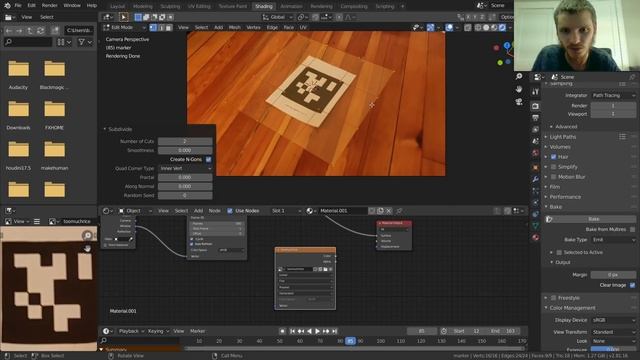Adjust the Smoothness slider
Viewport: 640px width, 360px height.
click(x=185, y=150)
